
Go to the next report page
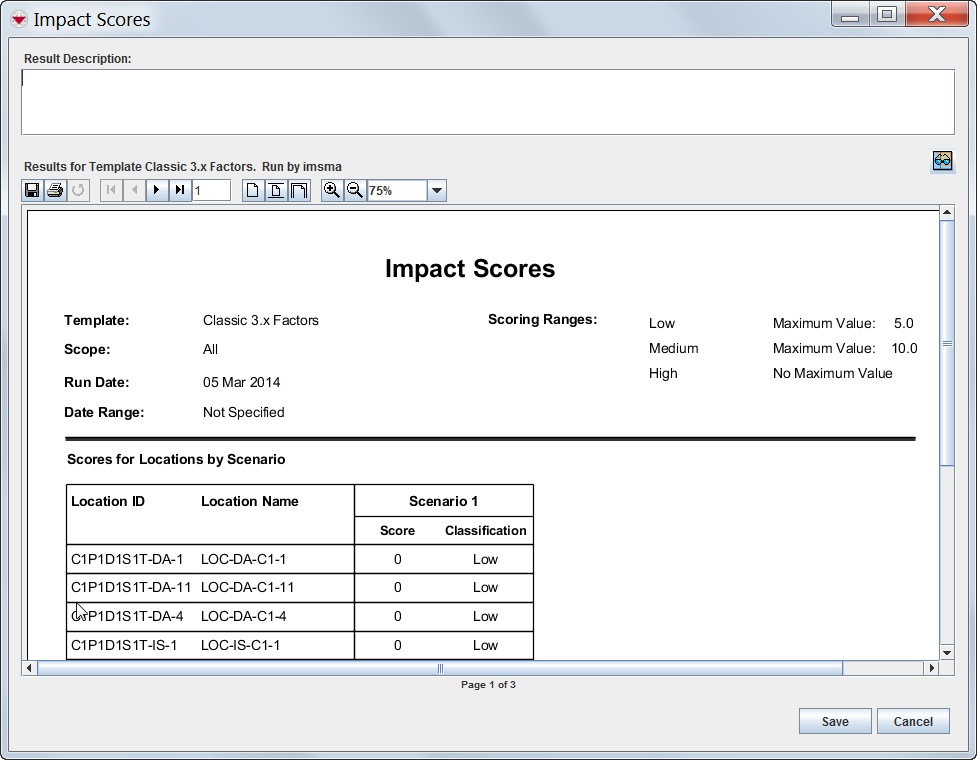(157, 190)
